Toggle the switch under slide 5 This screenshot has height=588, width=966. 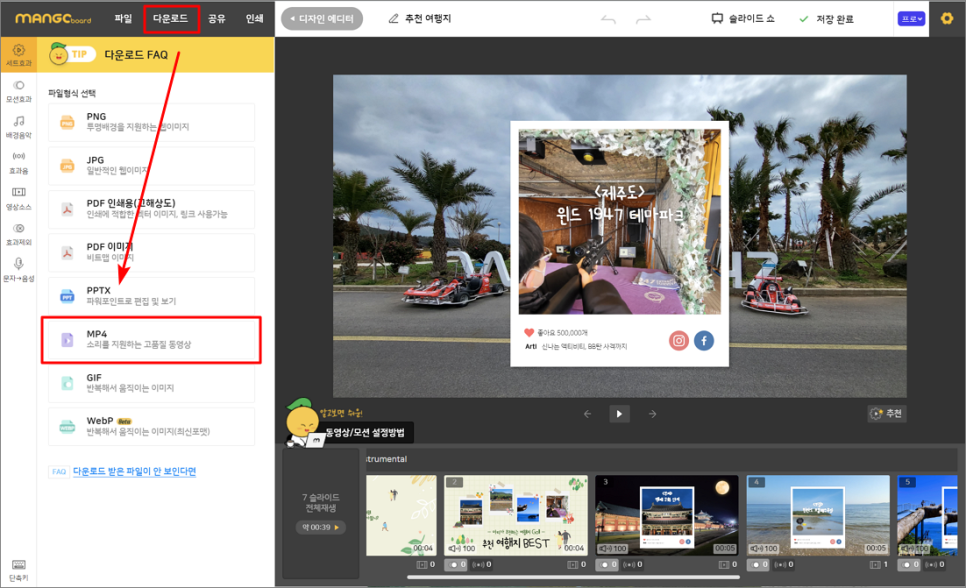[909, 565]
